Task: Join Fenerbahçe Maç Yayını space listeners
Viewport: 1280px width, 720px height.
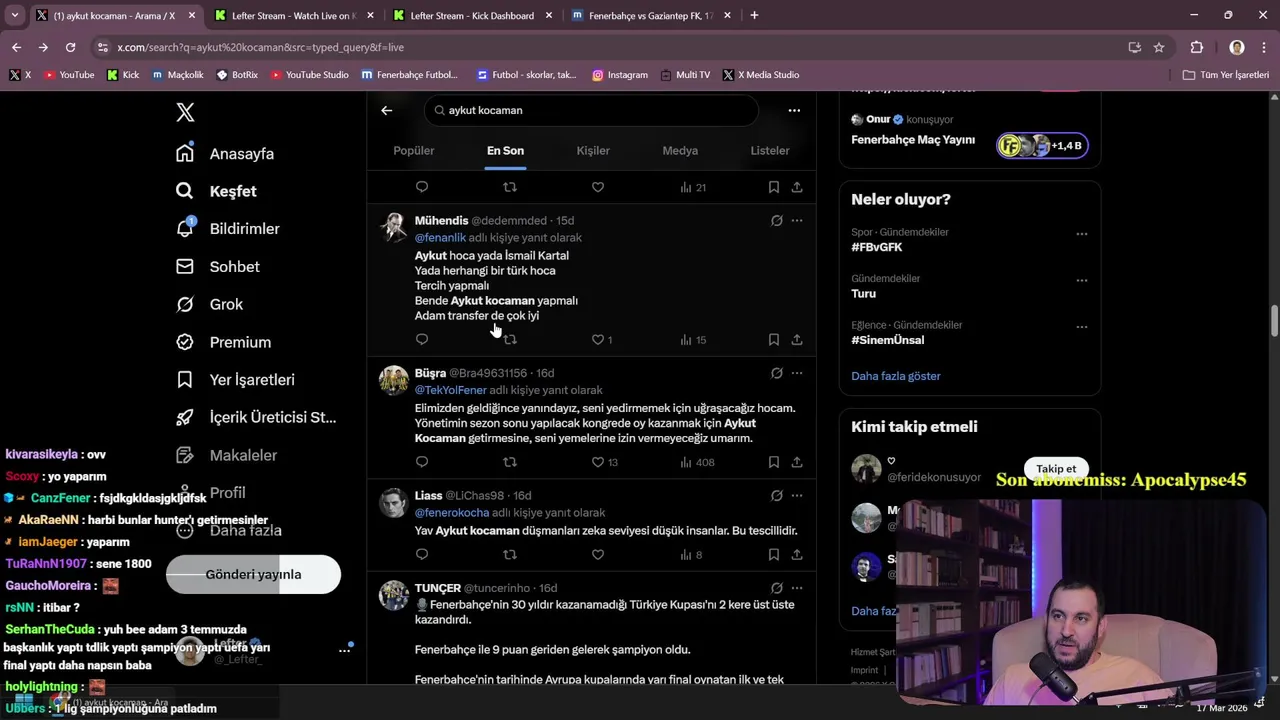Action: [1041, 146]
